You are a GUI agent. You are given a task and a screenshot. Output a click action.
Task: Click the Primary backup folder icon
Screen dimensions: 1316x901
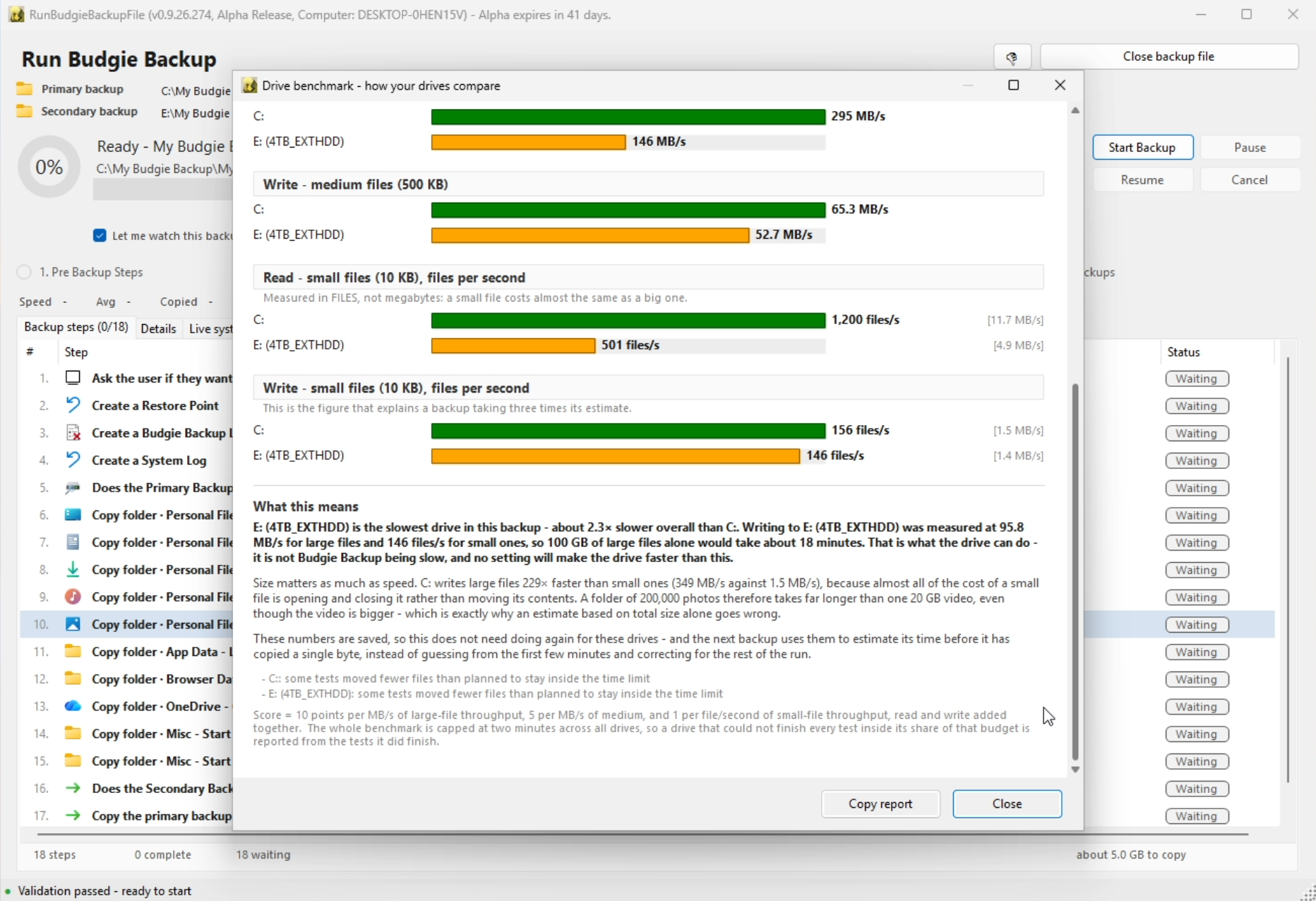[x=25, y=89]
